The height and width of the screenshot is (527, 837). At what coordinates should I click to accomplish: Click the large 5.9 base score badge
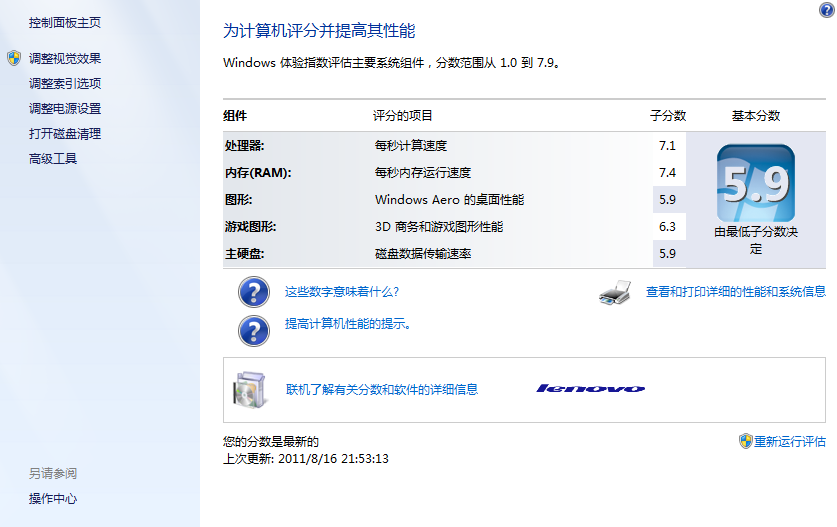pos(755,183)
